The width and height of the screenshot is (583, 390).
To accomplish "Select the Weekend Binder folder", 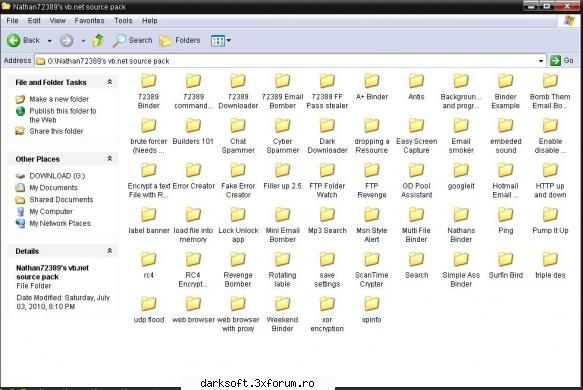I will [x=283, y=315].
